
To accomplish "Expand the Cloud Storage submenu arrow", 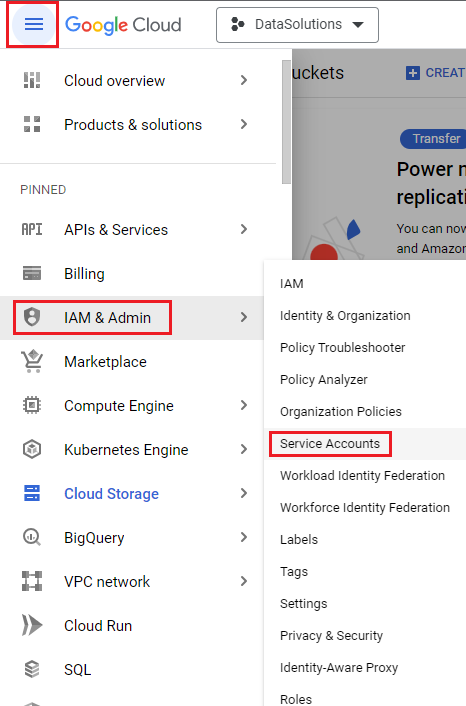I will click(x=244, y=493).
